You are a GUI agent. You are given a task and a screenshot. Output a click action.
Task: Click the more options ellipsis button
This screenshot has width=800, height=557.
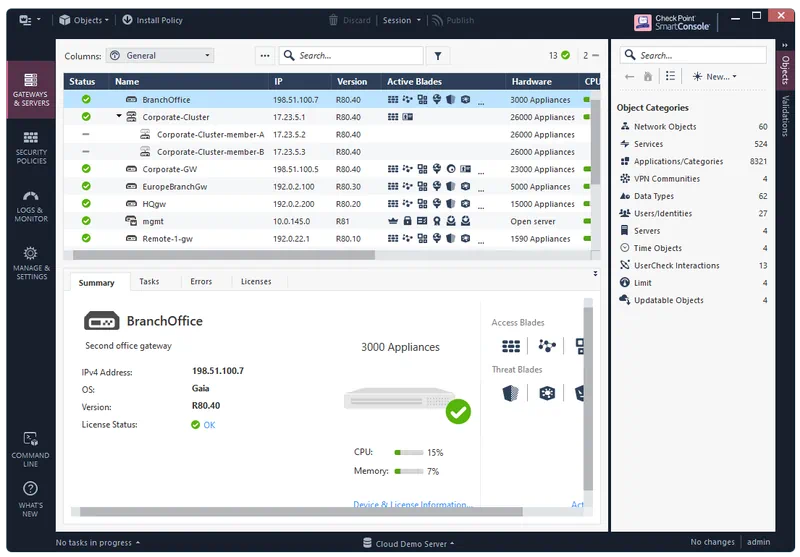pyautogui.click(x=265, y=56)
